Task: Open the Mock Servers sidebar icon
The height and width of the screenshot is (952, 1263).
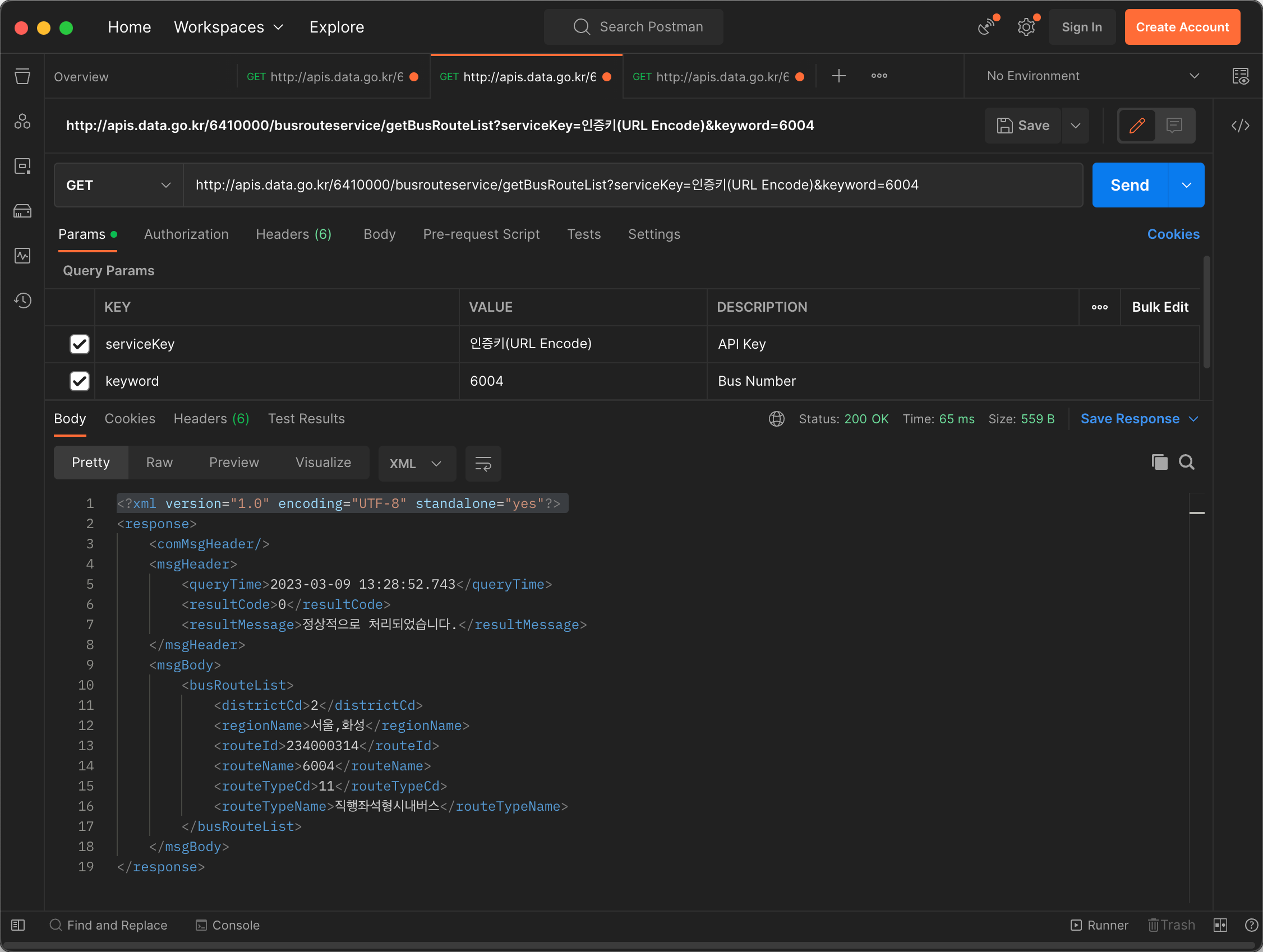Action: click(22, 211)
